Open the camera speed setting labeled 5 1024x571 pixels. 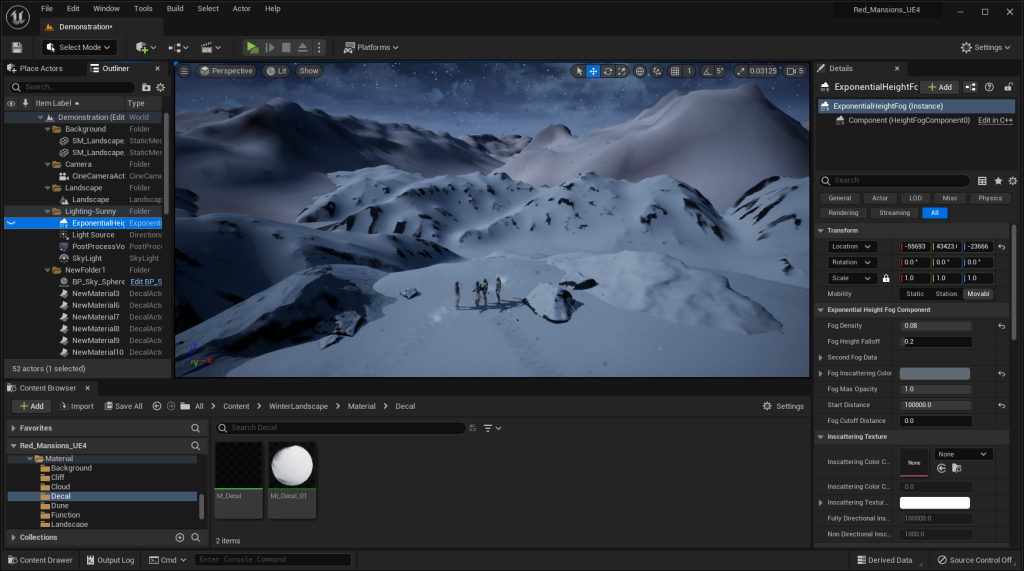(795, 71)
